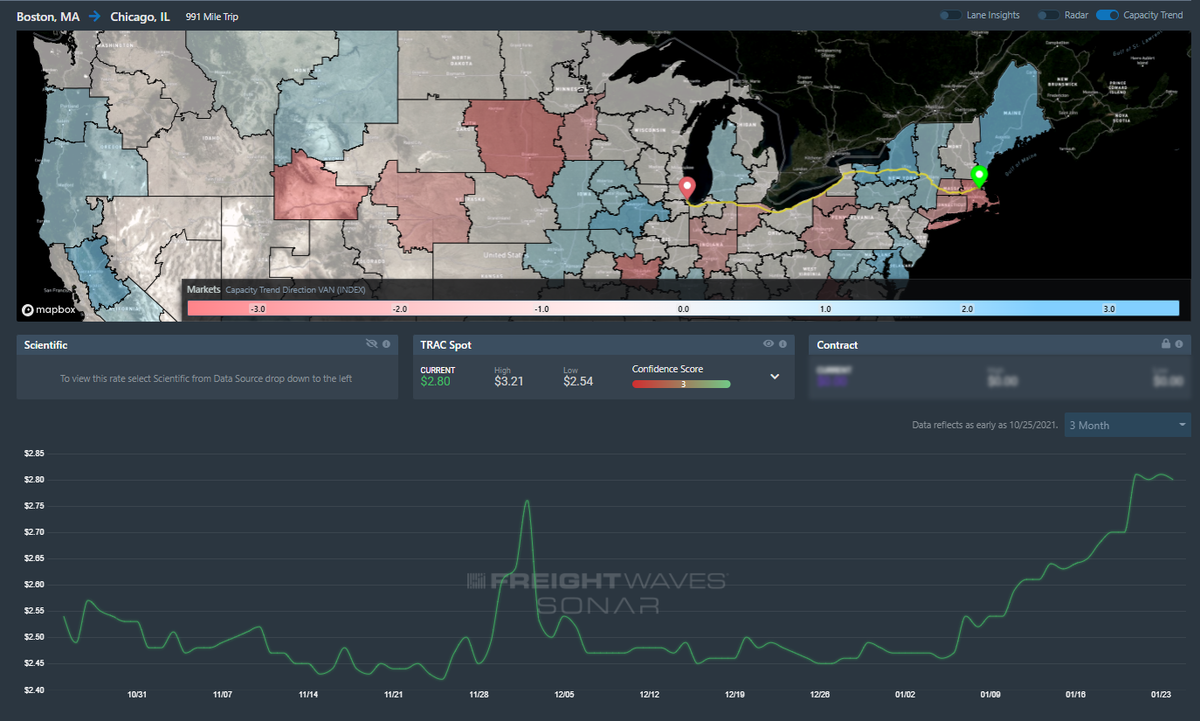Screen dimensions: 1200x721
Task: Expand the TRAC Spot details chevron
Action: [774, 377]
